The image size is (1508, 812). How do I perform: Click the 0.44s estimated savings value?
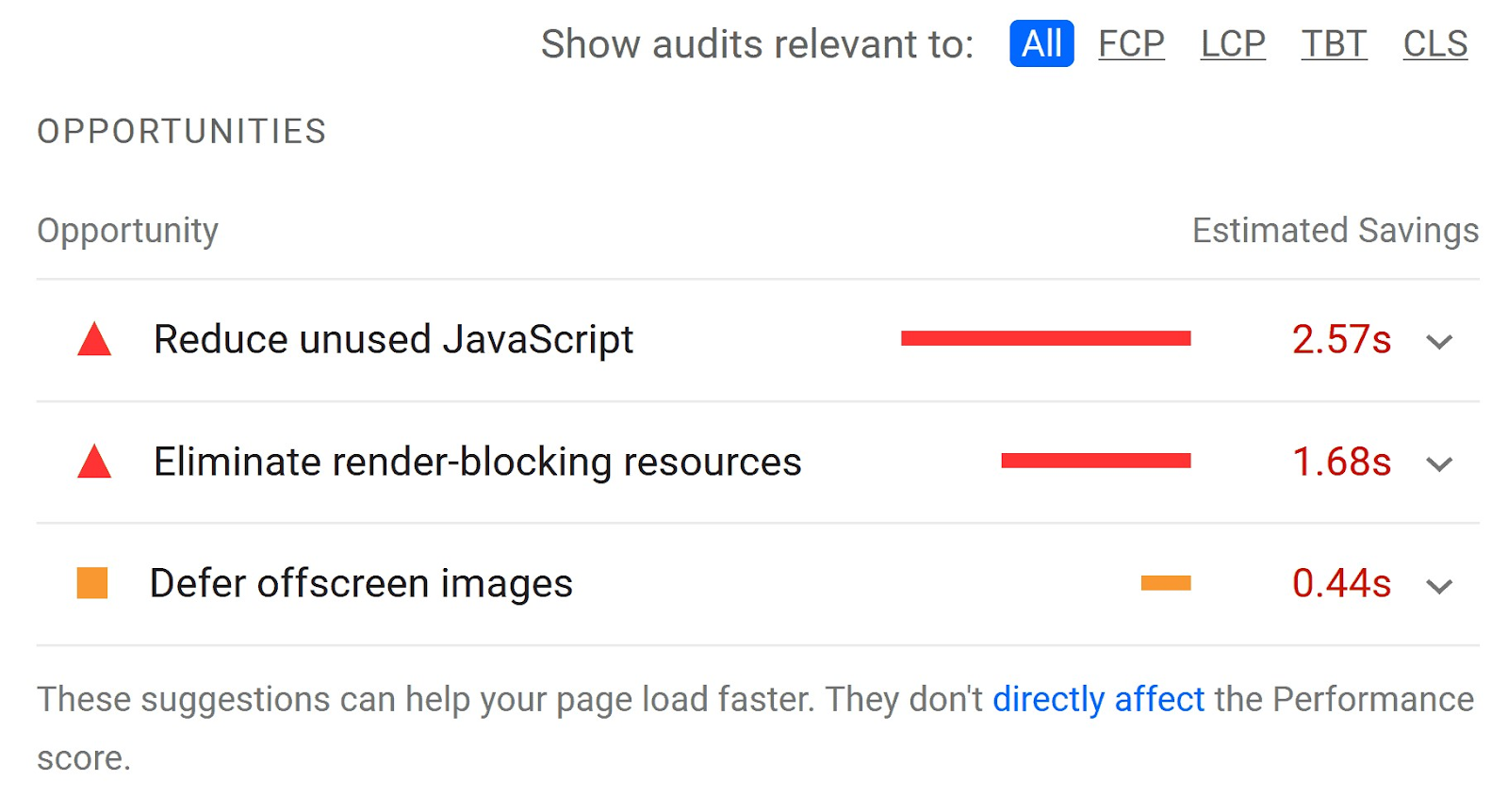1341,583
